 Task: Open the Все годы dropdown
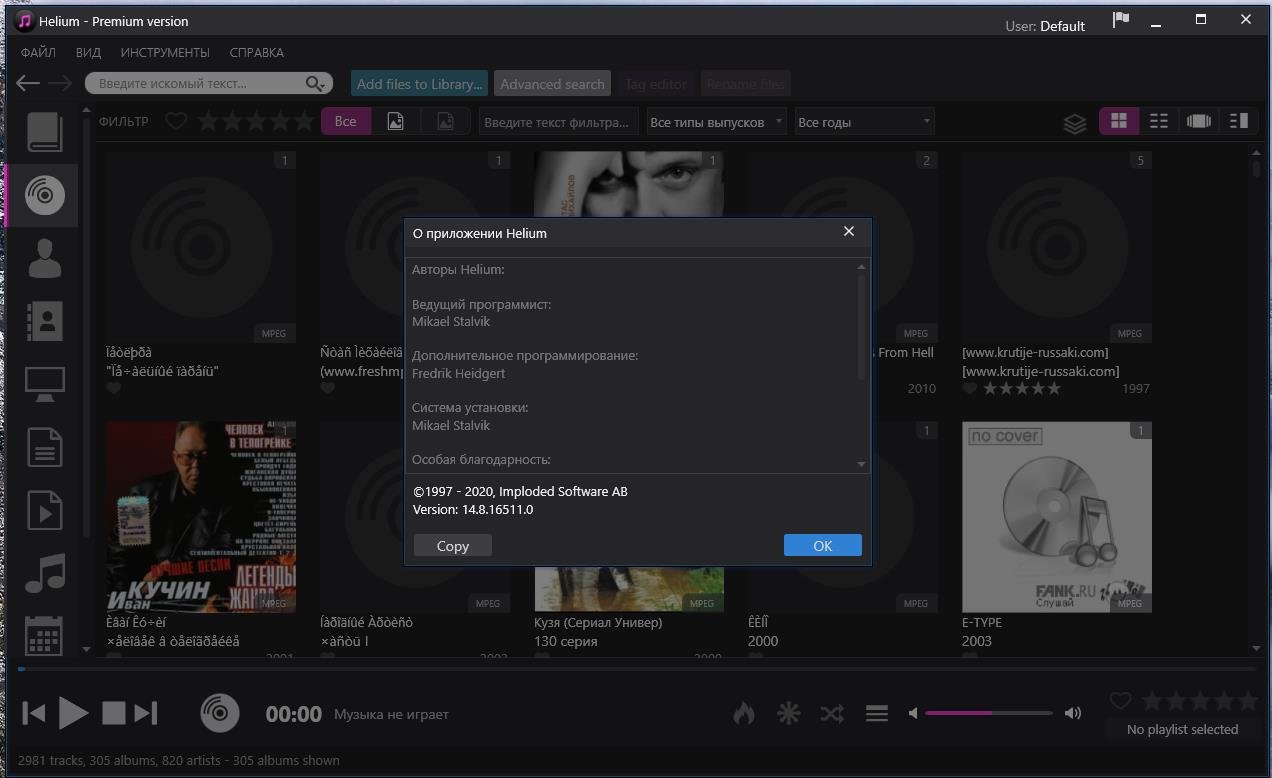864,122
